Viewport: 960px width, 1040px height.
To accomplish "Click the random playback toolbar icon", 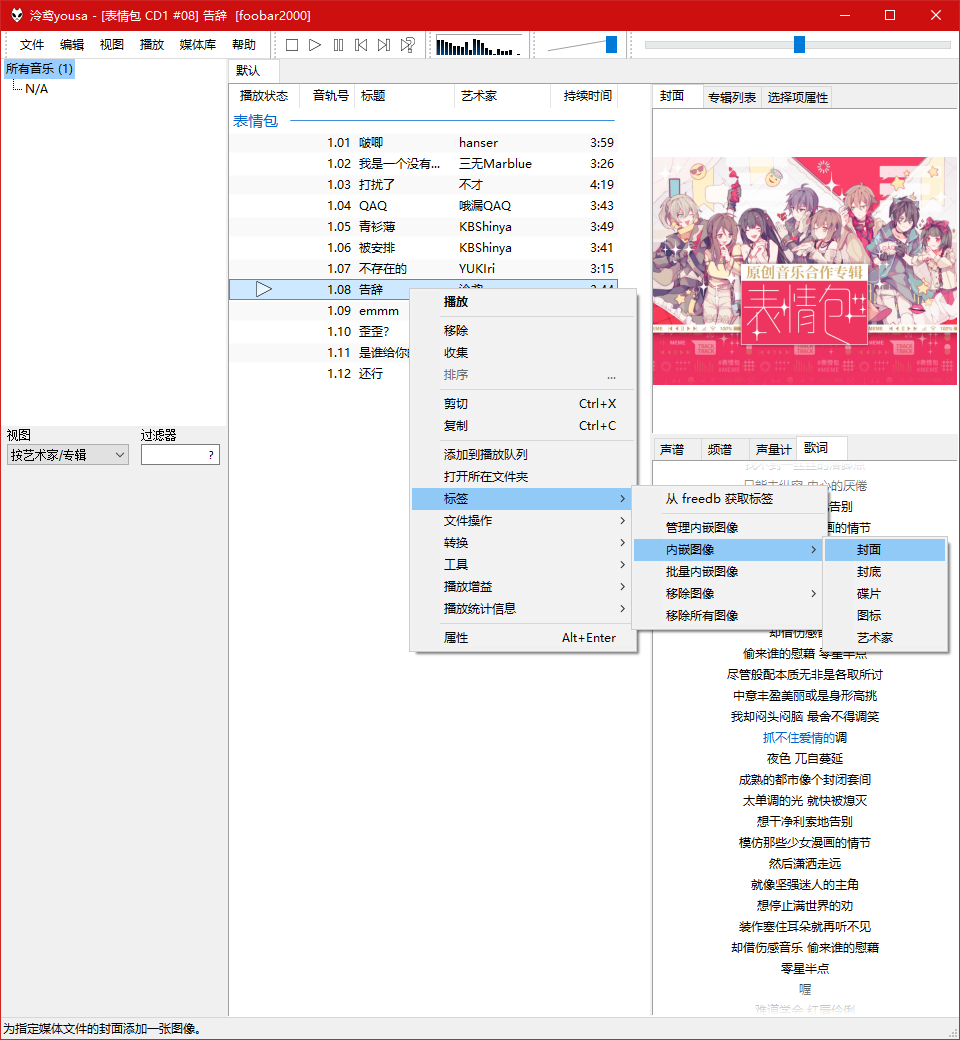I will tap(407, 45).
